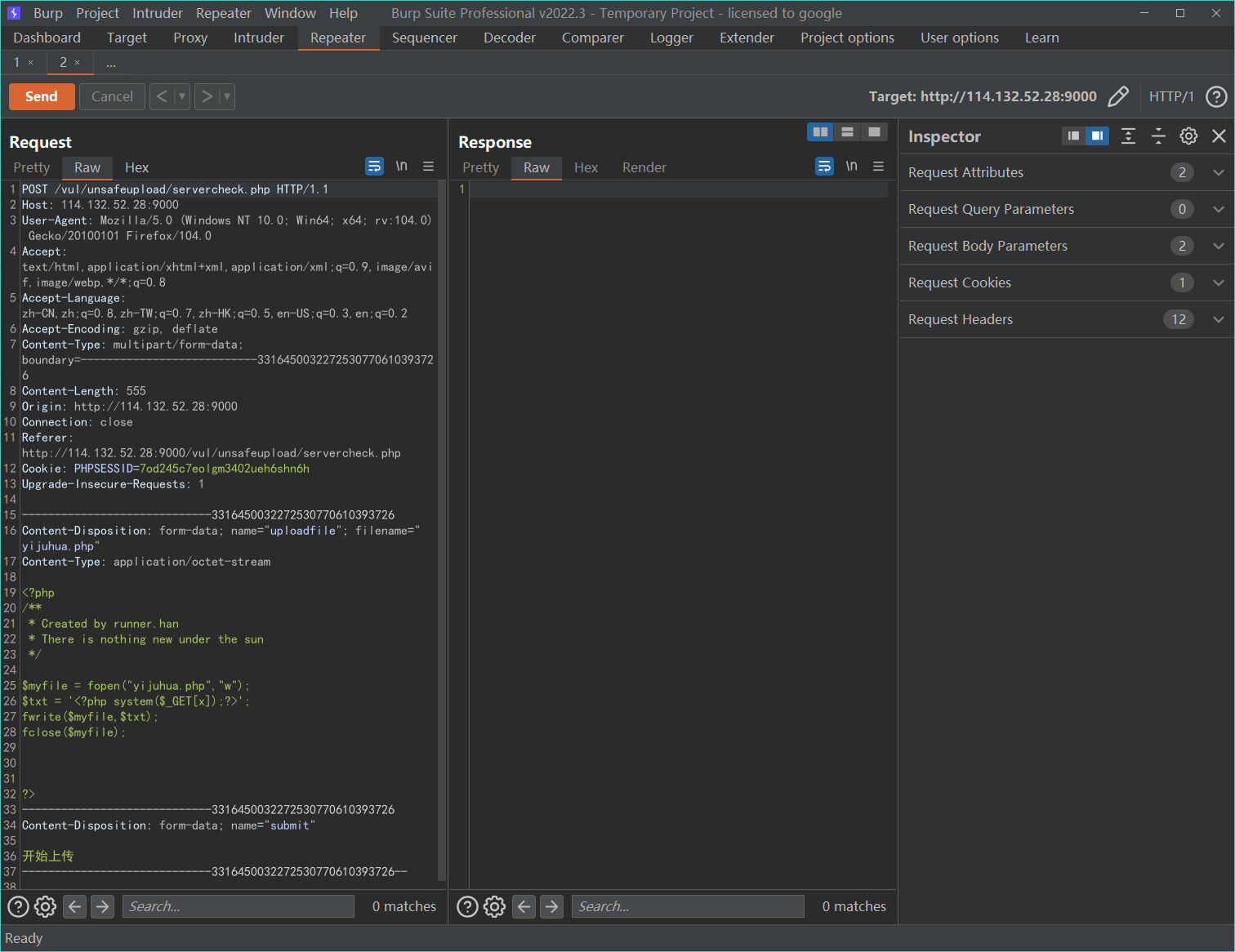This screenshot has height=952, width=1235.
Task: Open Request search help icon
Action: [x=18, y=906]
